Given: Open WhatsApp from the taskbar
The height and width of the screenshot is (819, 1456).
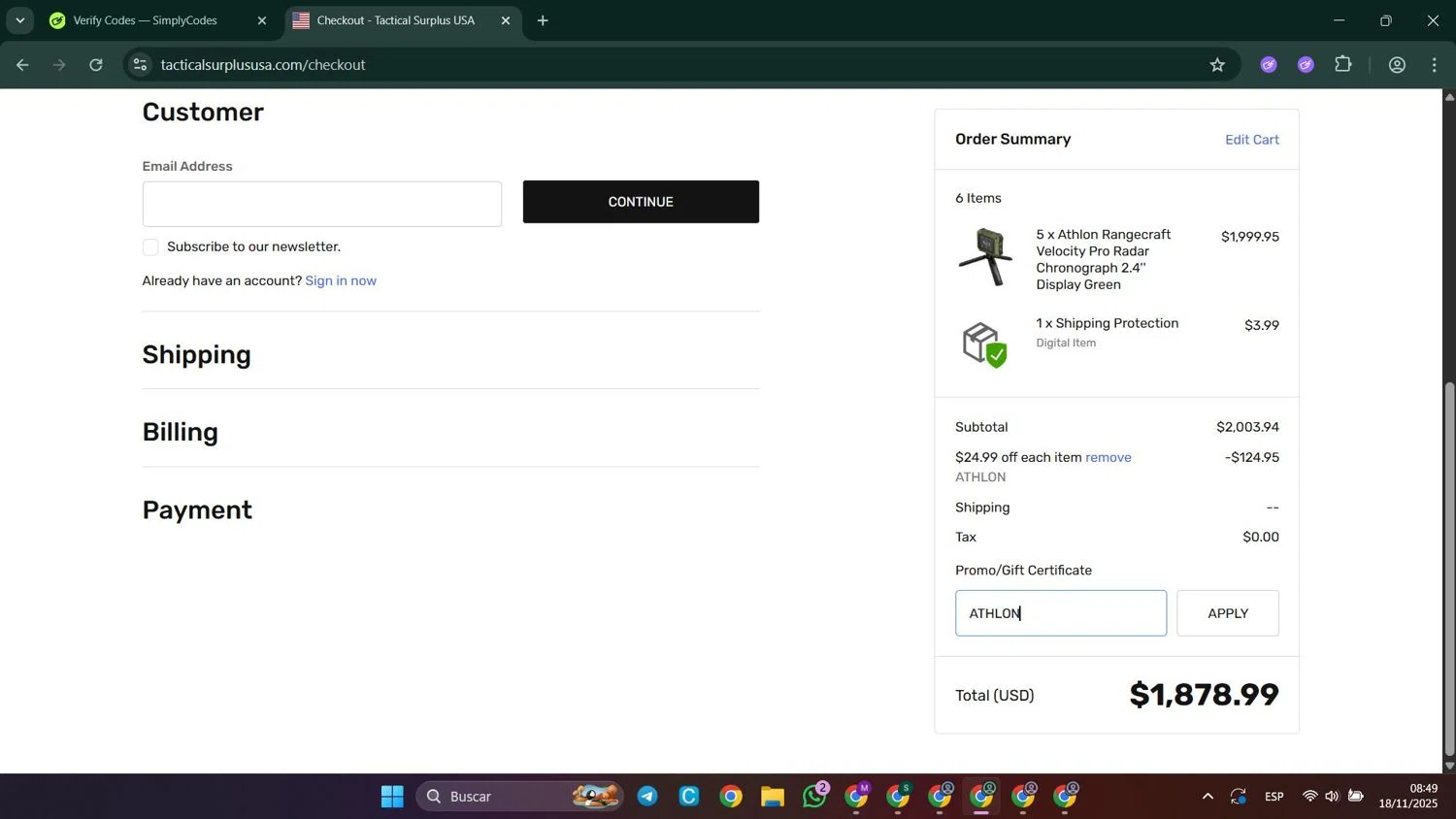Looking at the screenshot, I should (x=814, y=797).
